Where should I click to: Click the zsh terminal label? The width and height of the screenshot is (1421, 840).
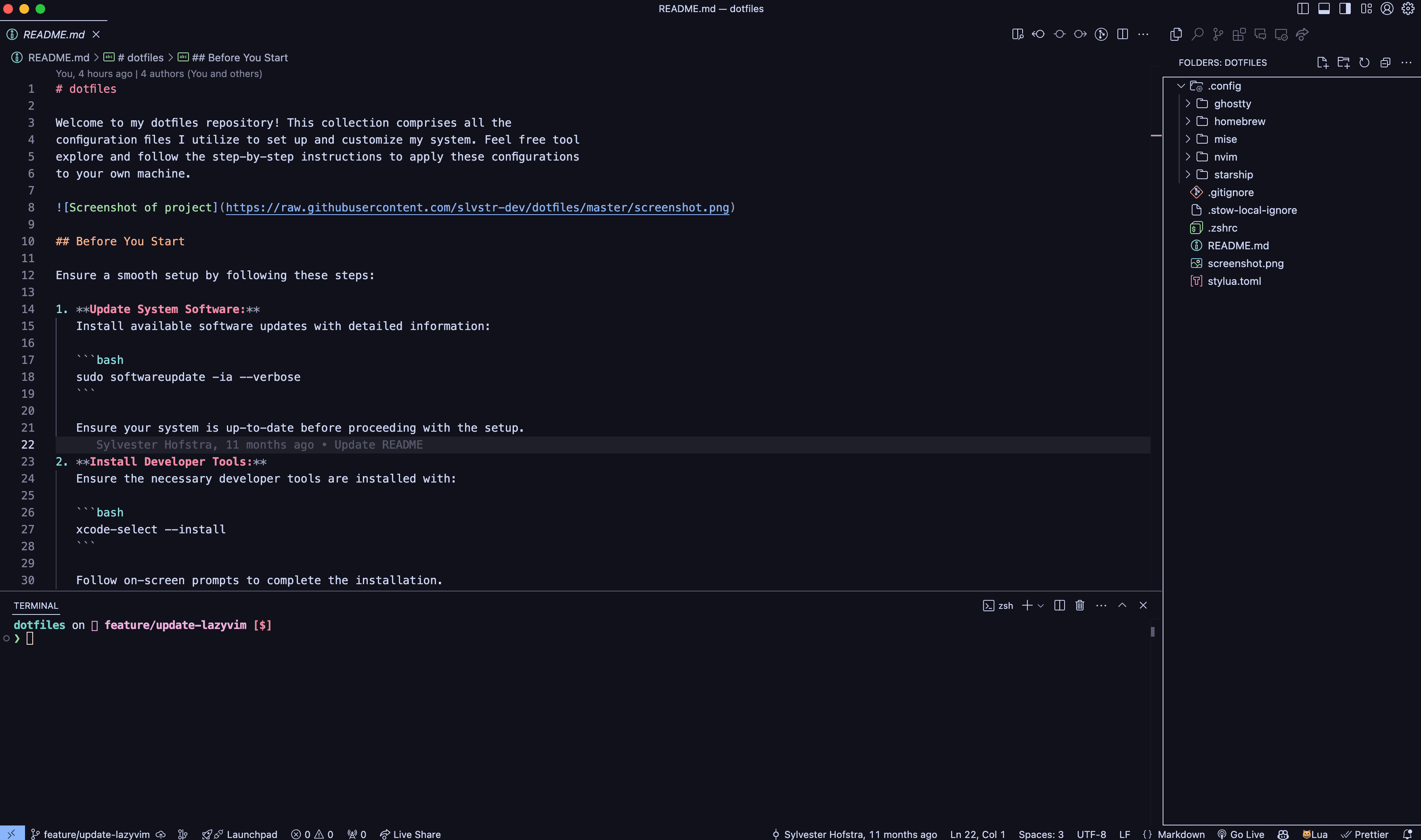998,606
